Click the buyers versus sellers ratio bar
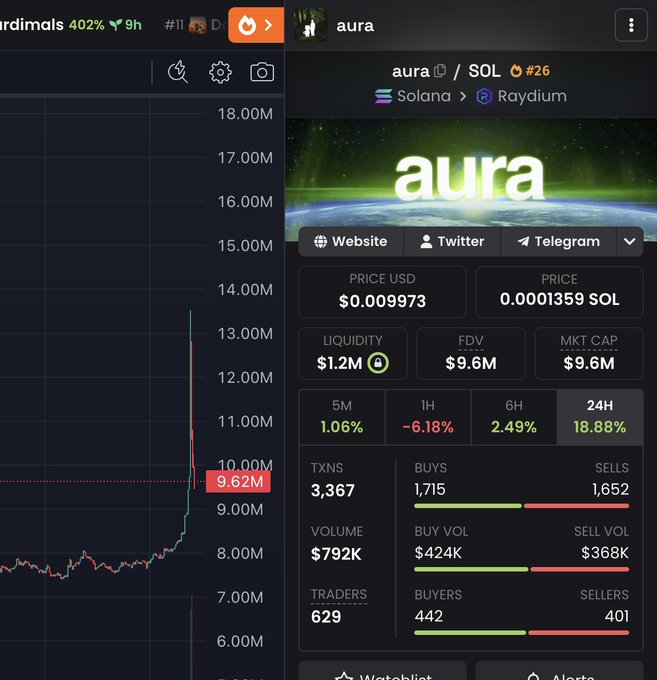 (522, 633)
